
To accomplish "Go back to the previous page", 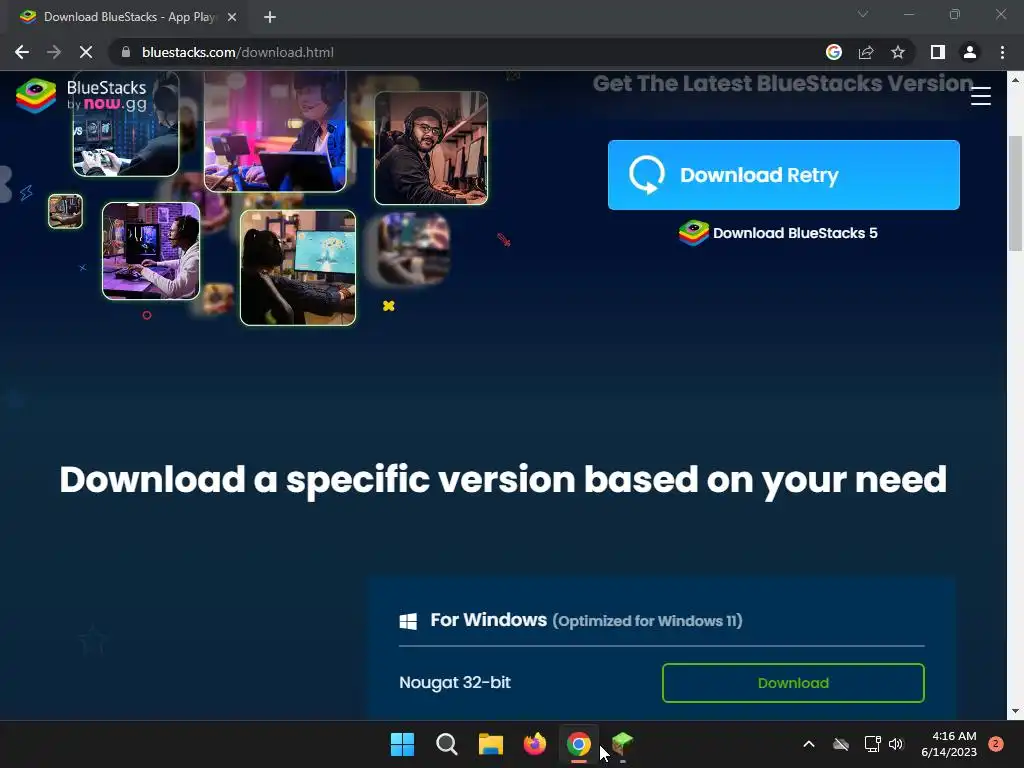I will click(x=22, y=52).
